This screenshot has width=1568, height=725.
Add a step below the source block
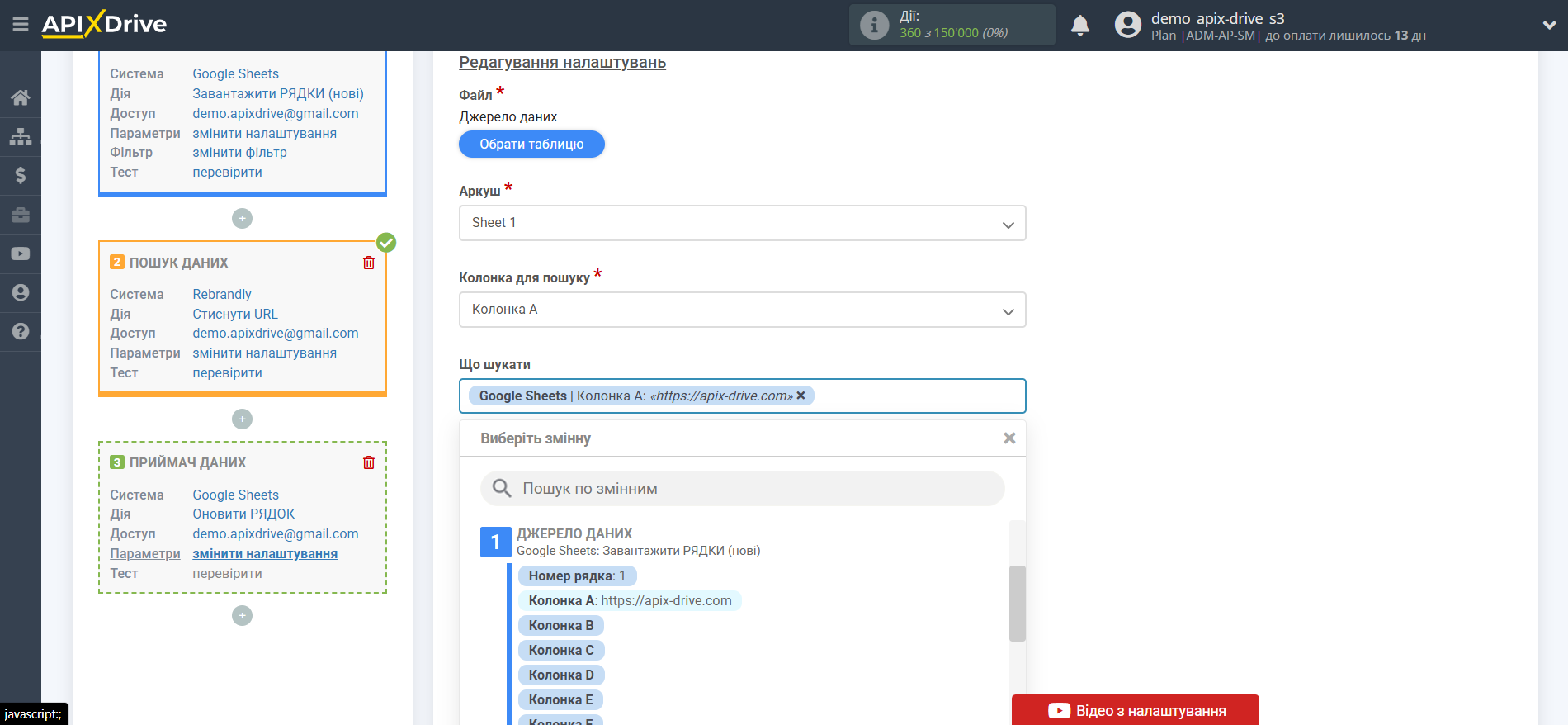point(242,218)
